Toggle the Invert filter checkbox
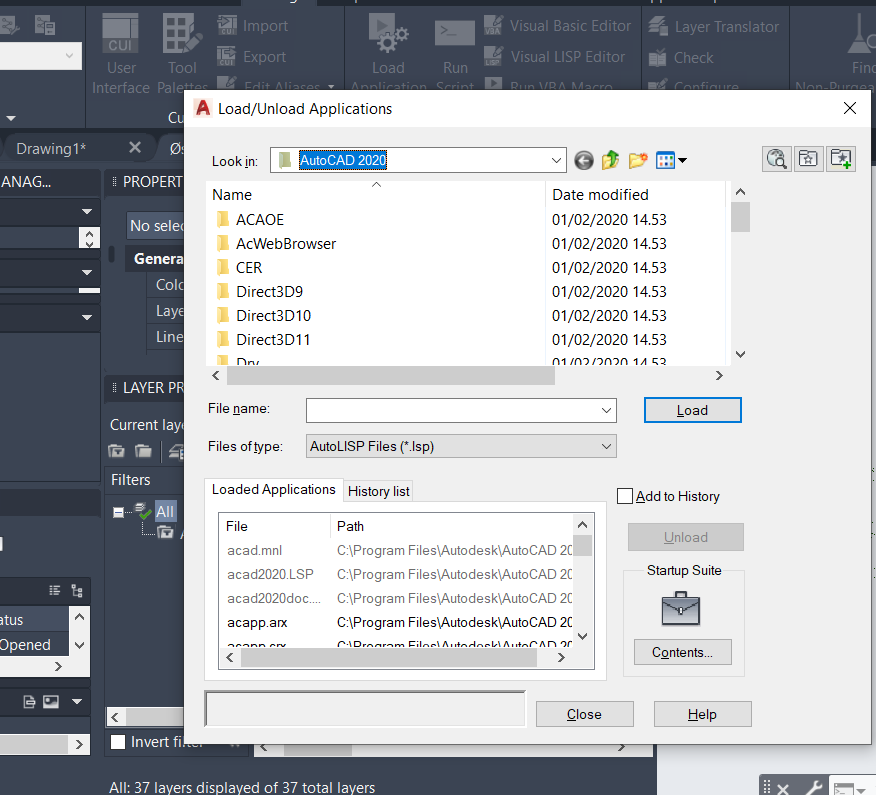This screenshot has width=876, height=795. [x=118, y=742]
